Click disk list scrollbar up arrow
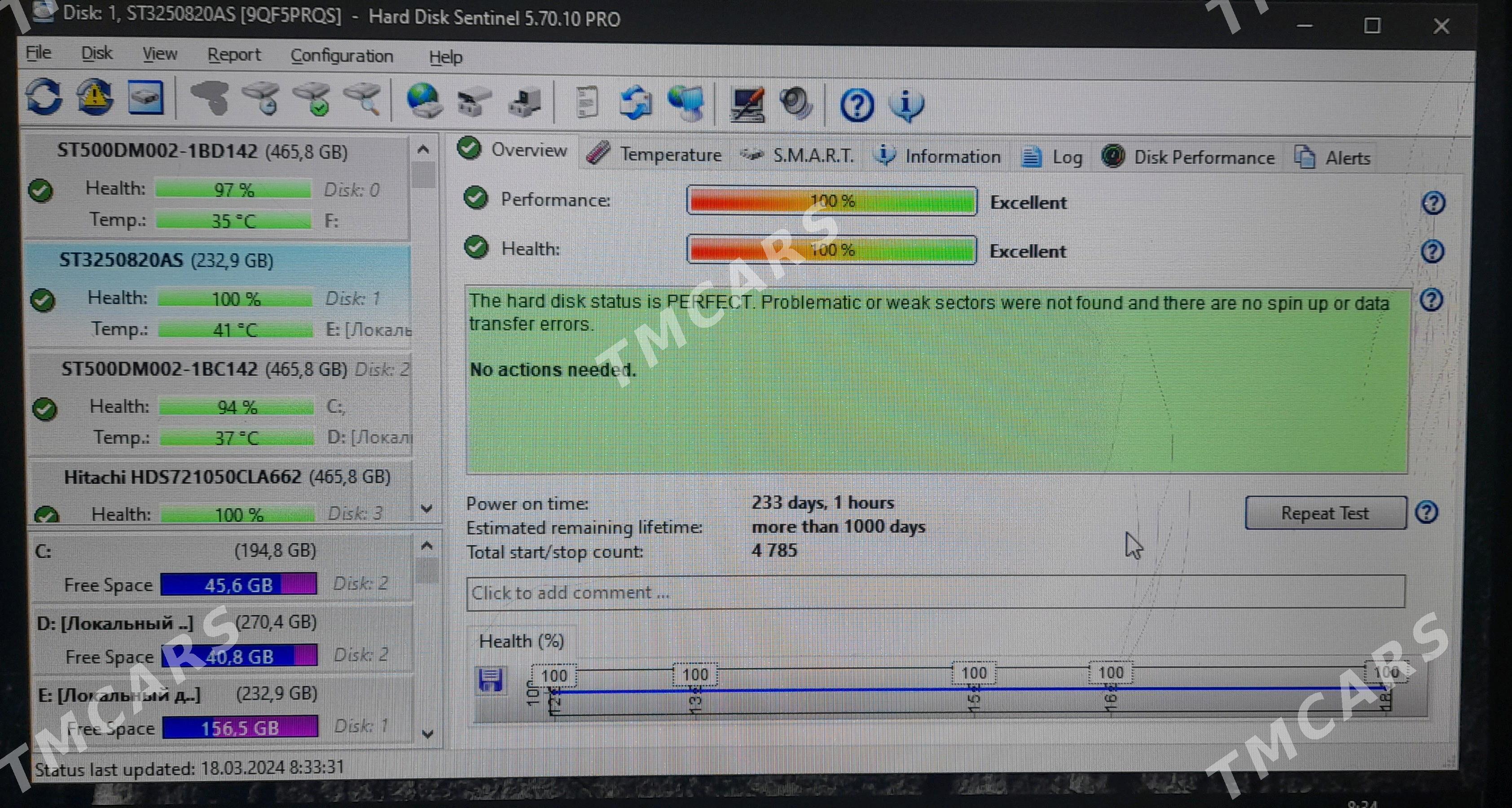1512x808 pixels. tap(423, 149)
